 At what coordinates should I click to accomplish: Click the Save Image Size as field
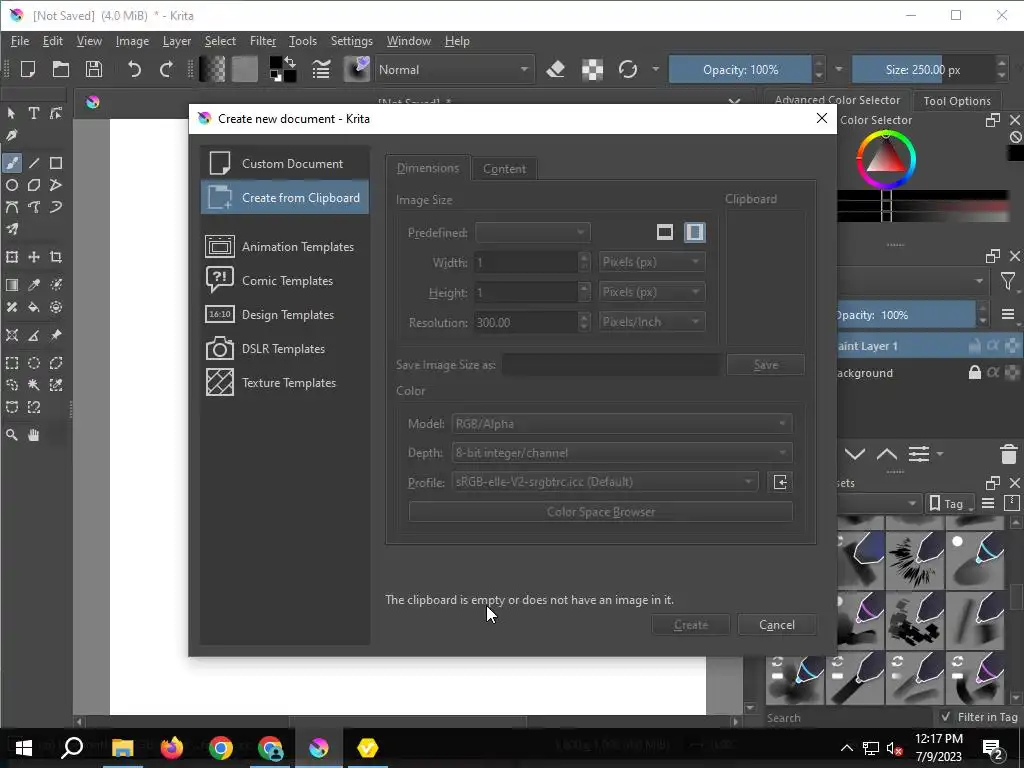tap(611, 365)
